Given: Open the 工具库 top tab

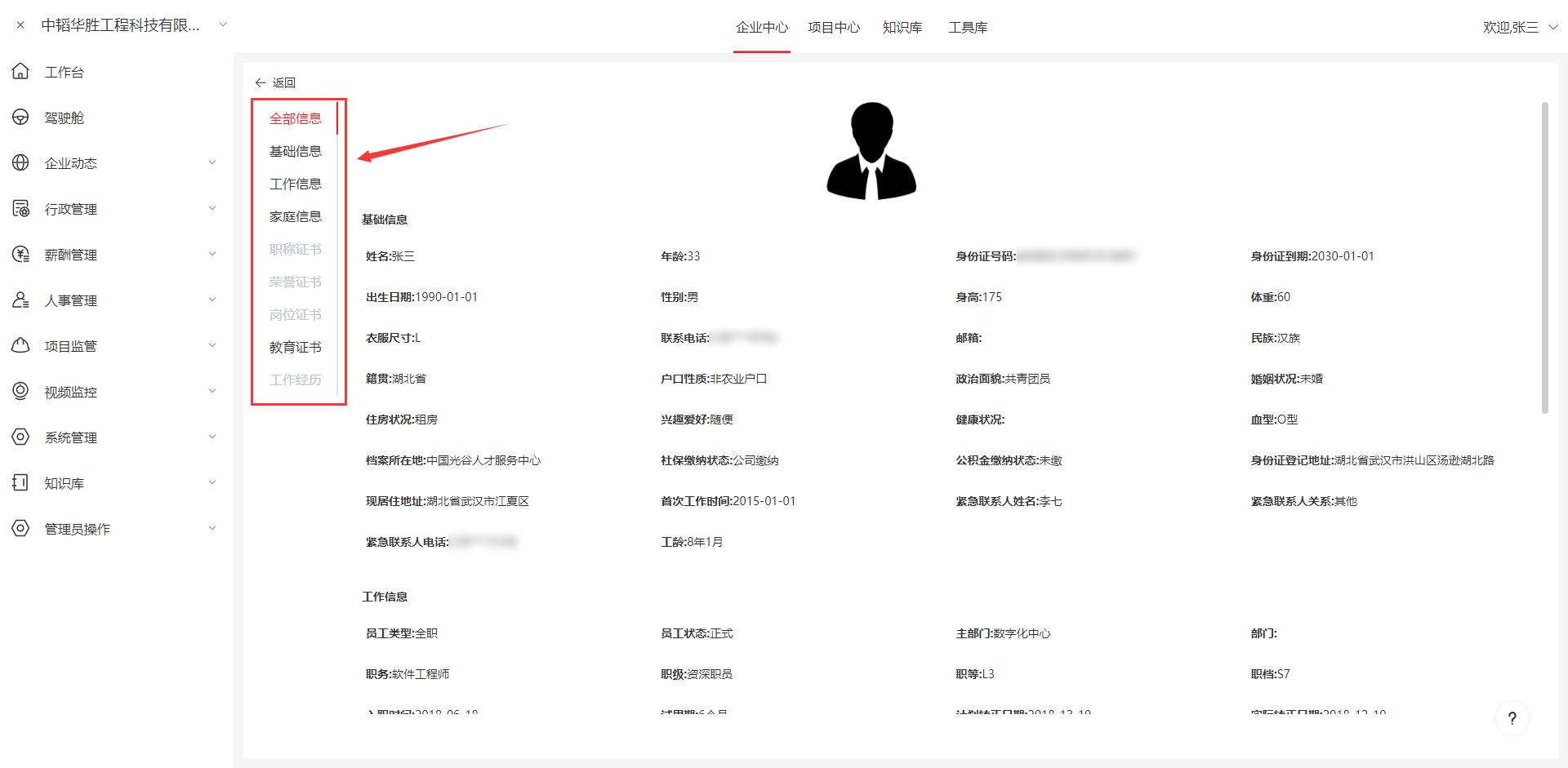Looking at the screenshot, I should tap(968, 28).
